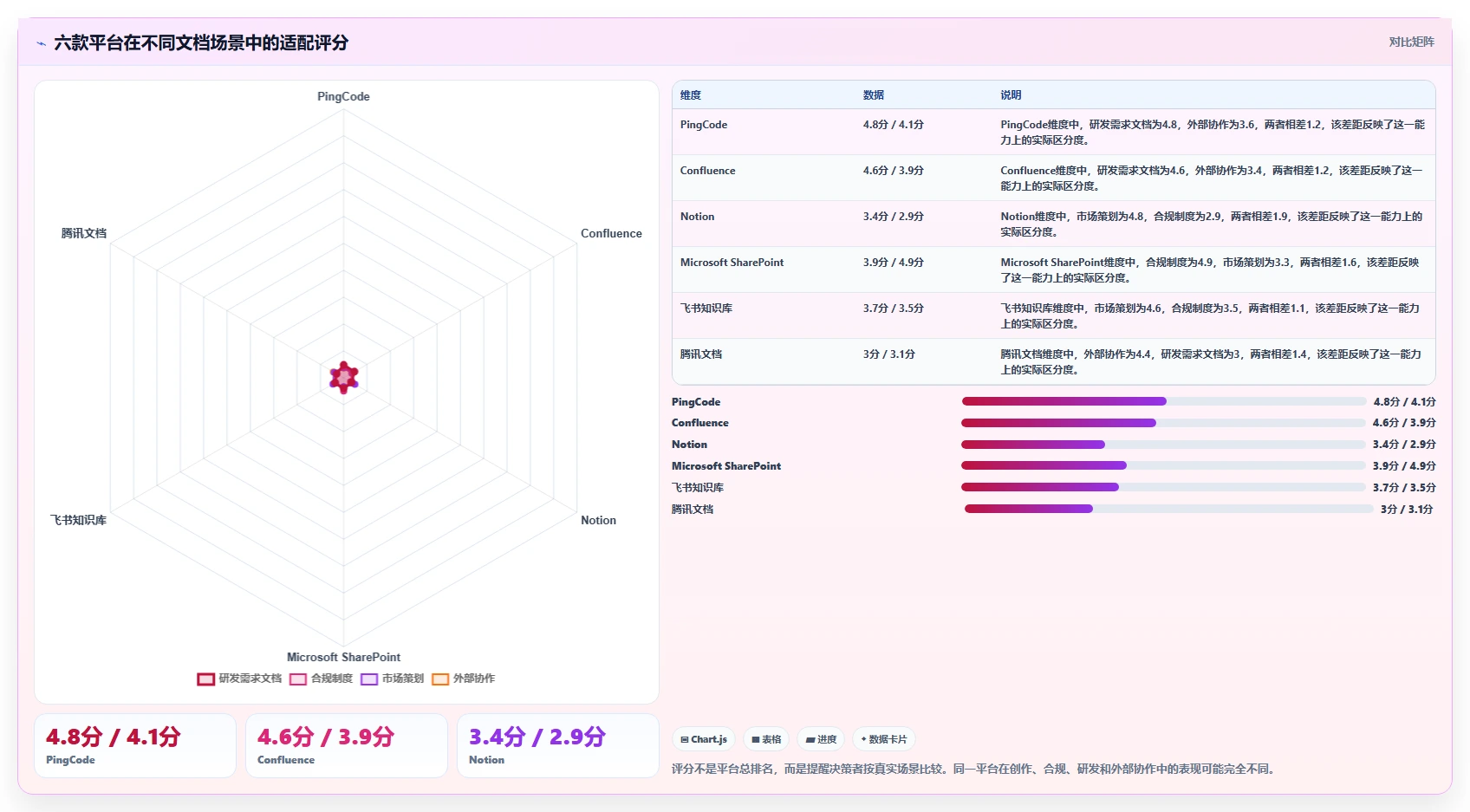
Task: Click the 外部协作 orange legend color box
Action: [x=440, y=679]
